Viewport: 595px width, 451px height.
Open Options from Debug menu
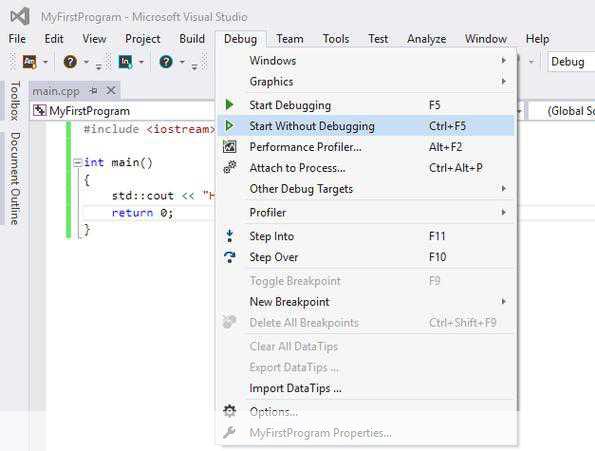click(366, 412)
